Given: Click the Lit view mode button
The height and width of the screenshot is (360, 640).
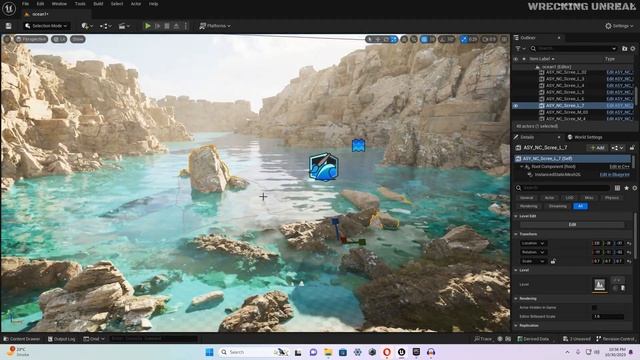Looking at the screenshot, I should point(59,39).
